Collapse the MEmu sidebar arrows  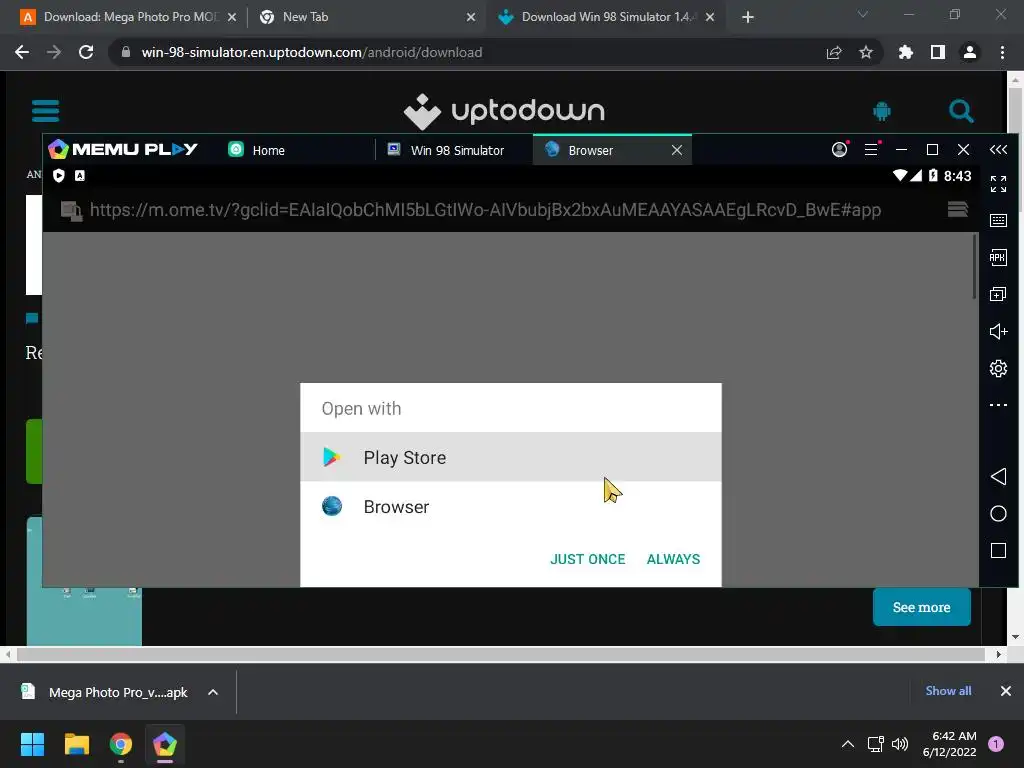point(998,150)
